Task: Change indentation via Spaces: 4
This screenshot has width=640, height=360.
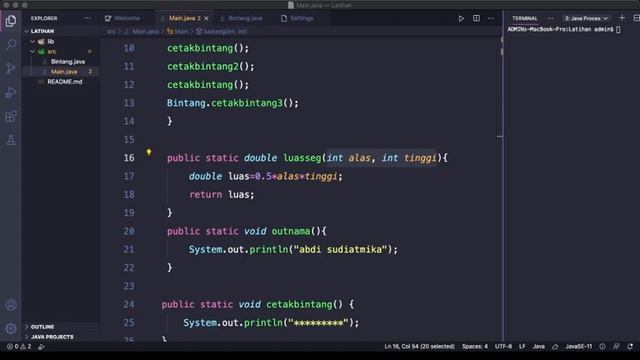Action: [x=475, y=347]
